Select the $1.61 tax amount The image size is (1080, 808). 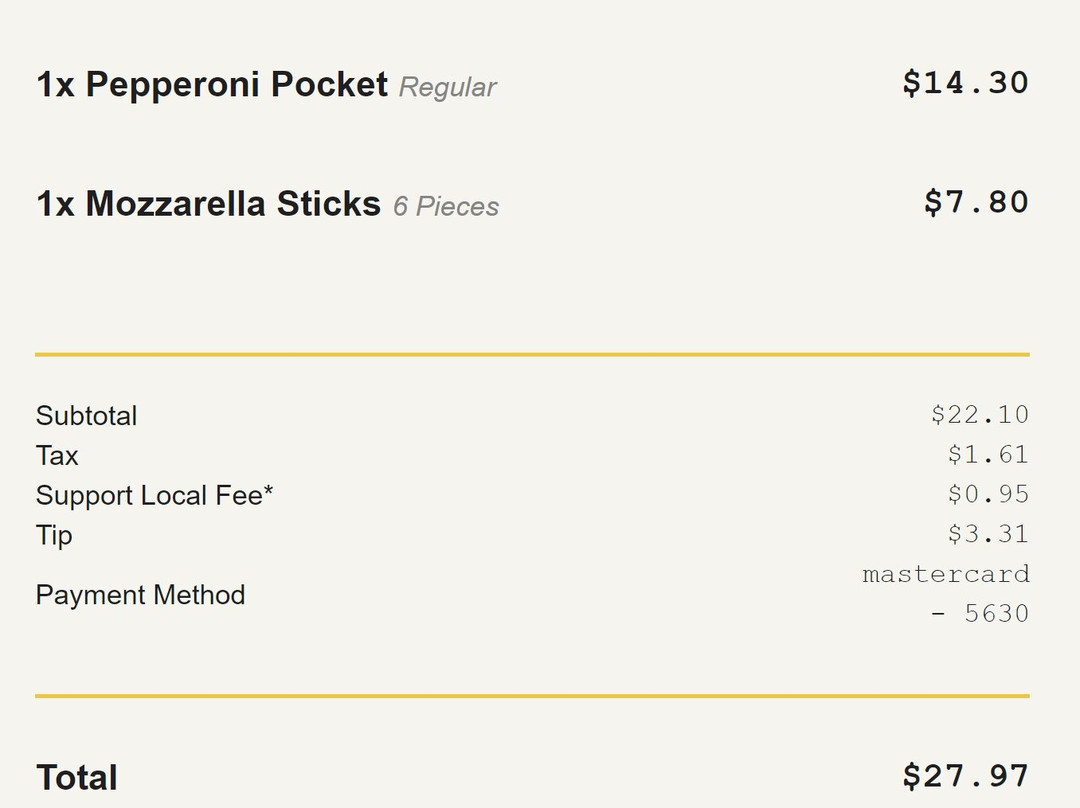[988, 455]
